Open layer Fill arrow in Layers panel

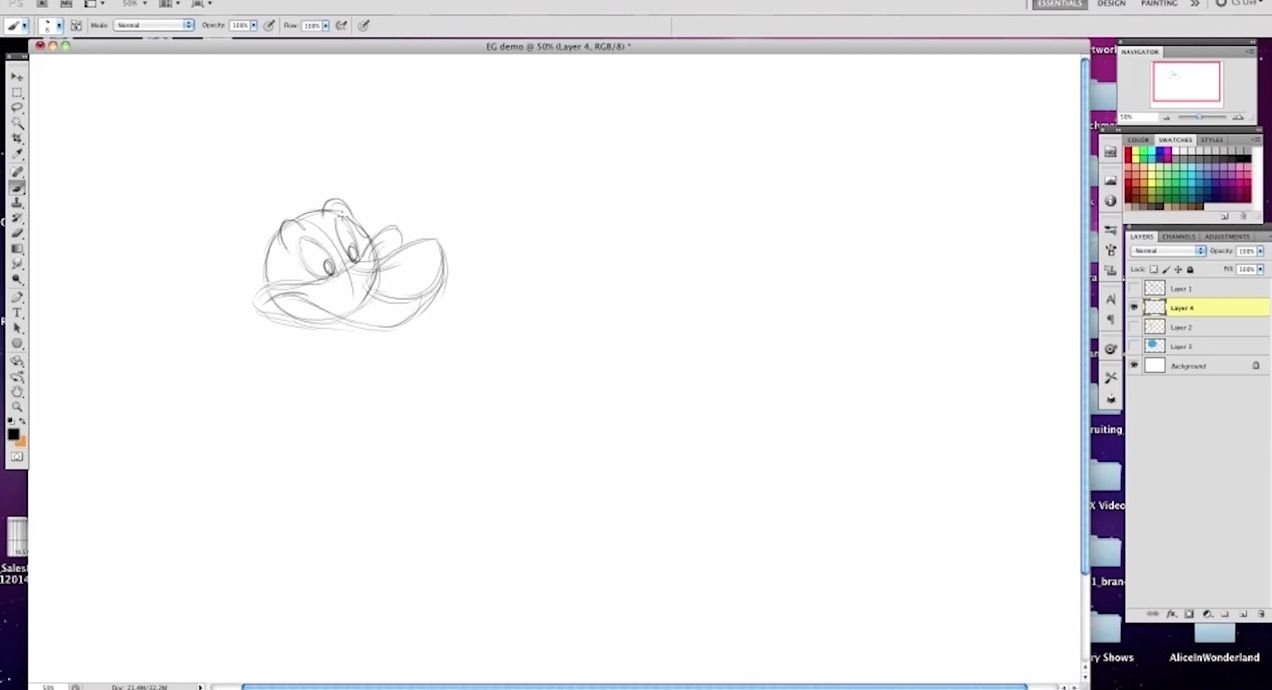pos(1261,269)
